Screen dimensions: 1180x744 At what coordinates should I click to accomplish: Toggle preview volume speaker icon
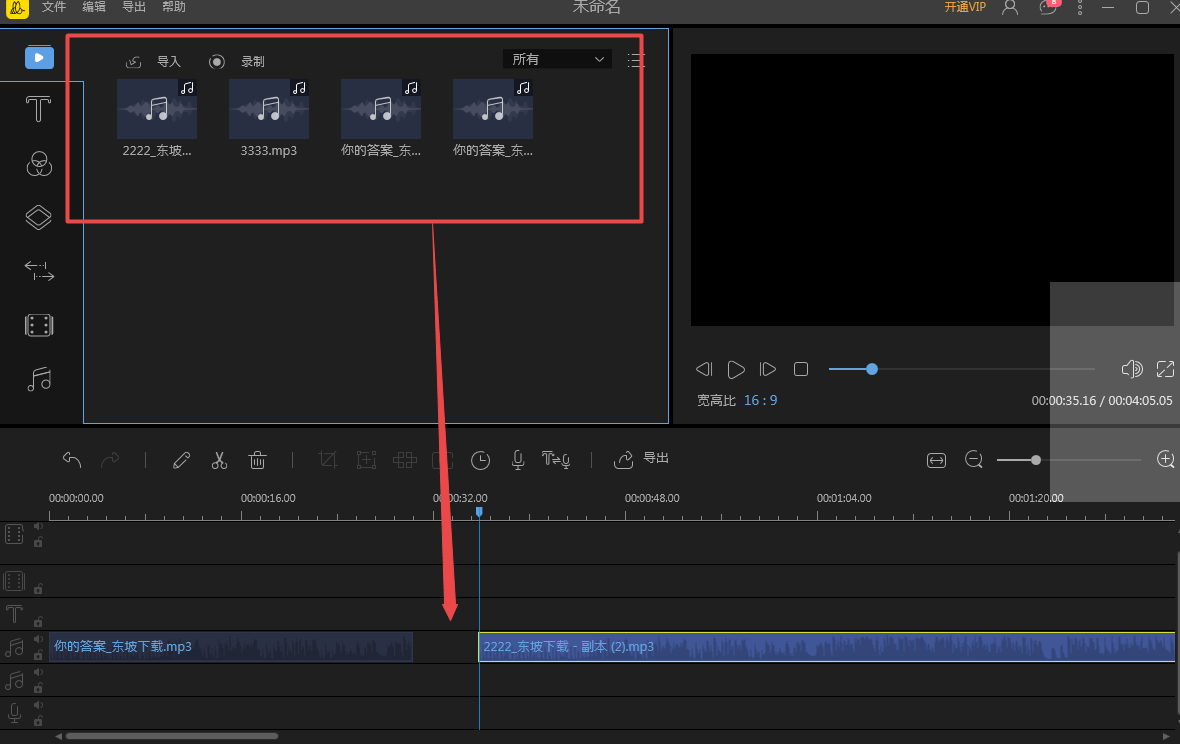tap(1132, 369)
